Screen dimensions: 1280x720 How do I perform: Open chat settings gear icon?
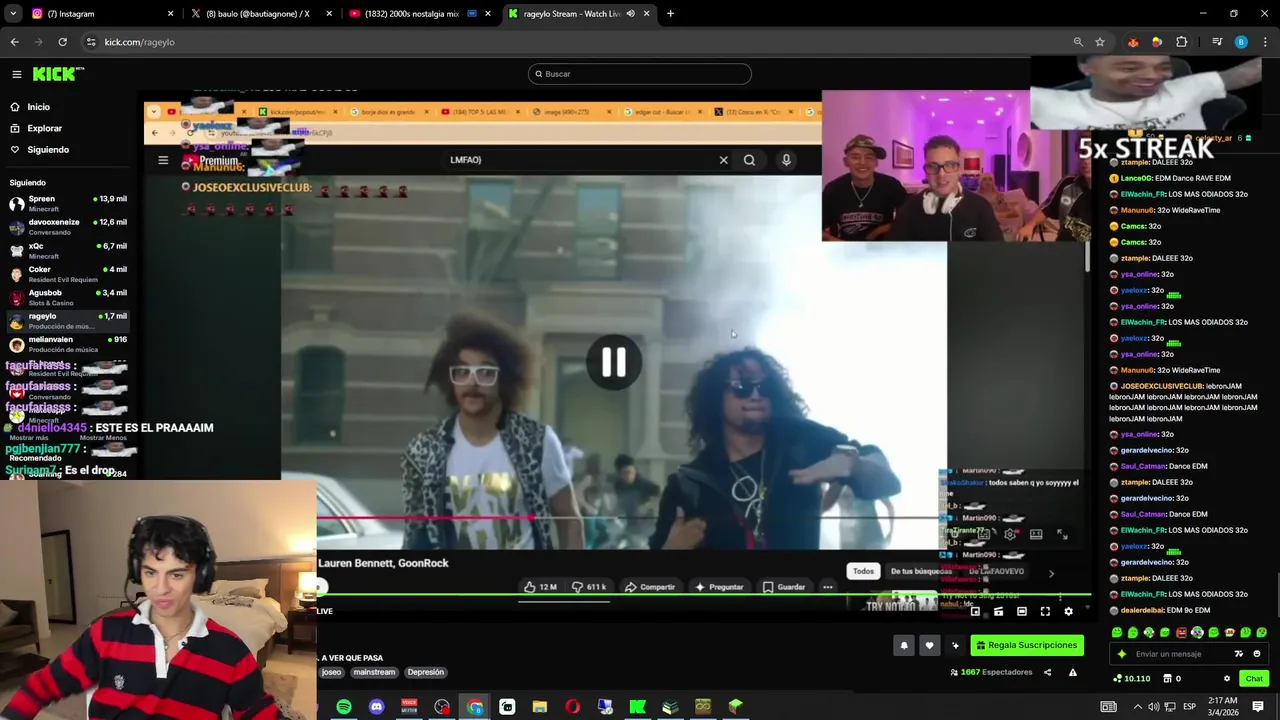[x=1227, y=679]
